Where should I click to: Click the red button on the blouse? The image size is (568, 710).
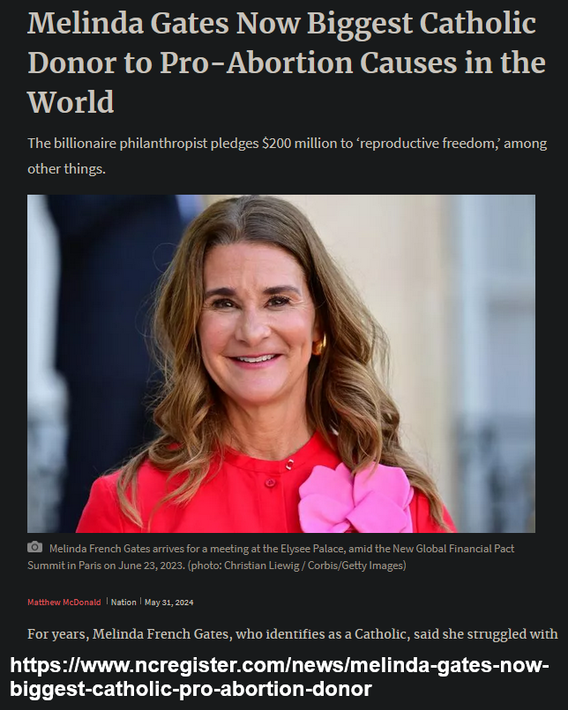(270, 483)
